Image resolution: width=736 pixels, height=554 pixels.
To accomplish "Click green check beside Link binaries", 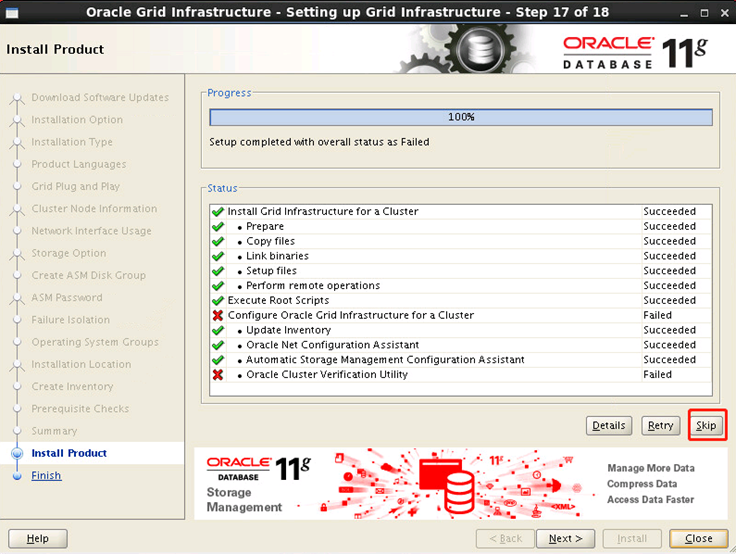I will [x=218, y=256].
